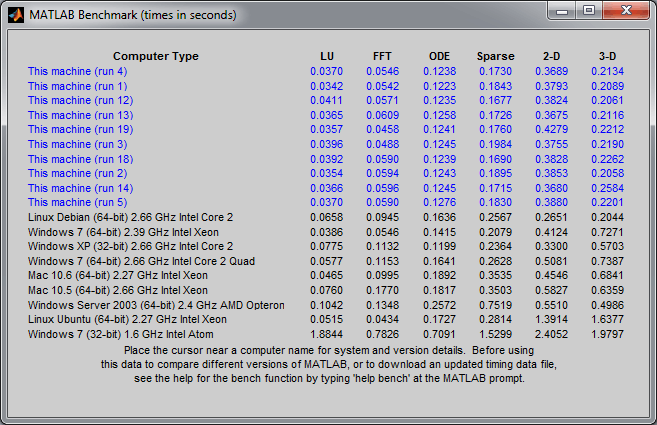Viewport: 657px width, 425px height.
Task: Click the 3-D column header
Action: (x=607, y=56)
